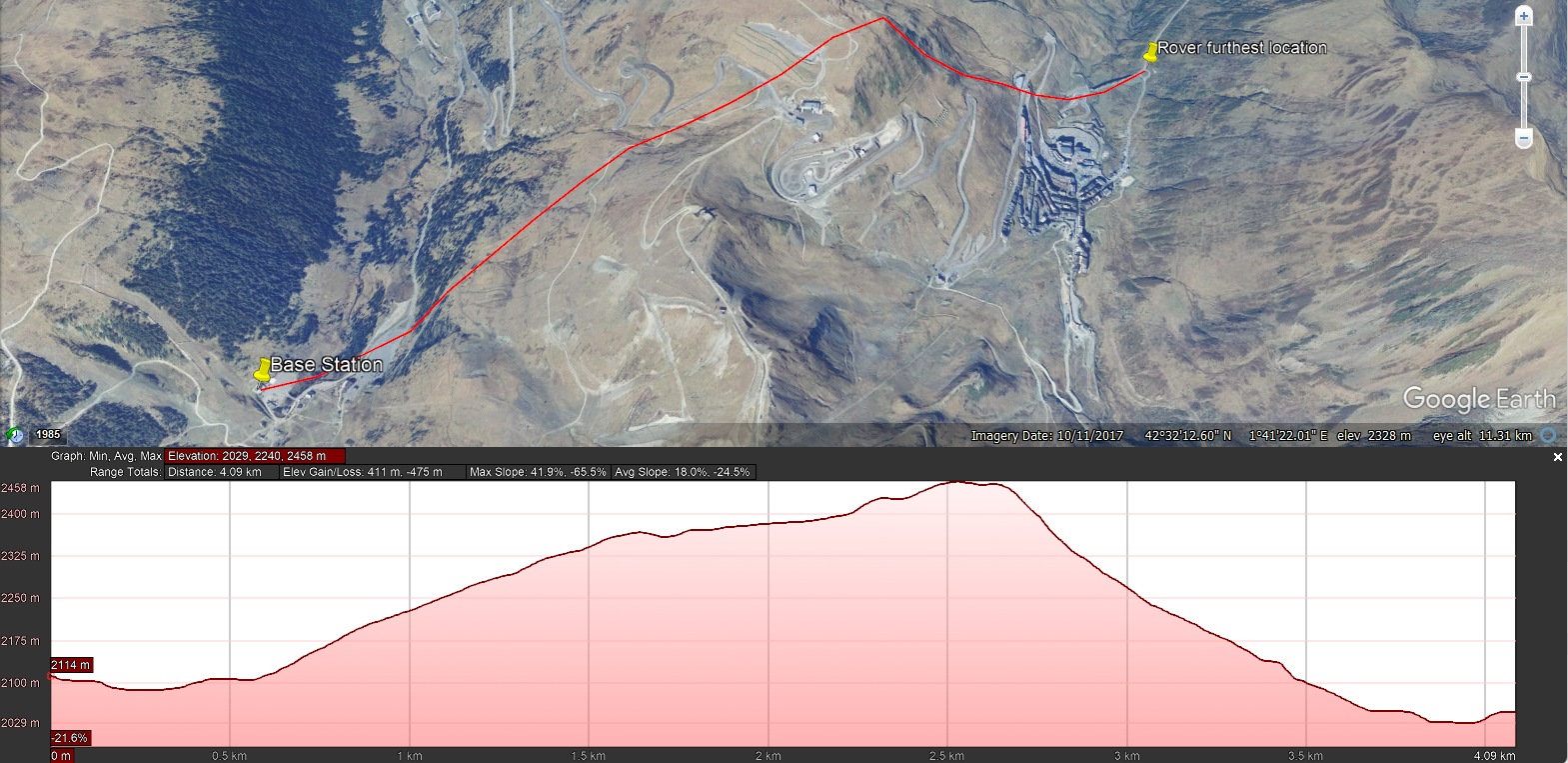Click the Elevation min avg max field
1568x763 pixels.
255,456
